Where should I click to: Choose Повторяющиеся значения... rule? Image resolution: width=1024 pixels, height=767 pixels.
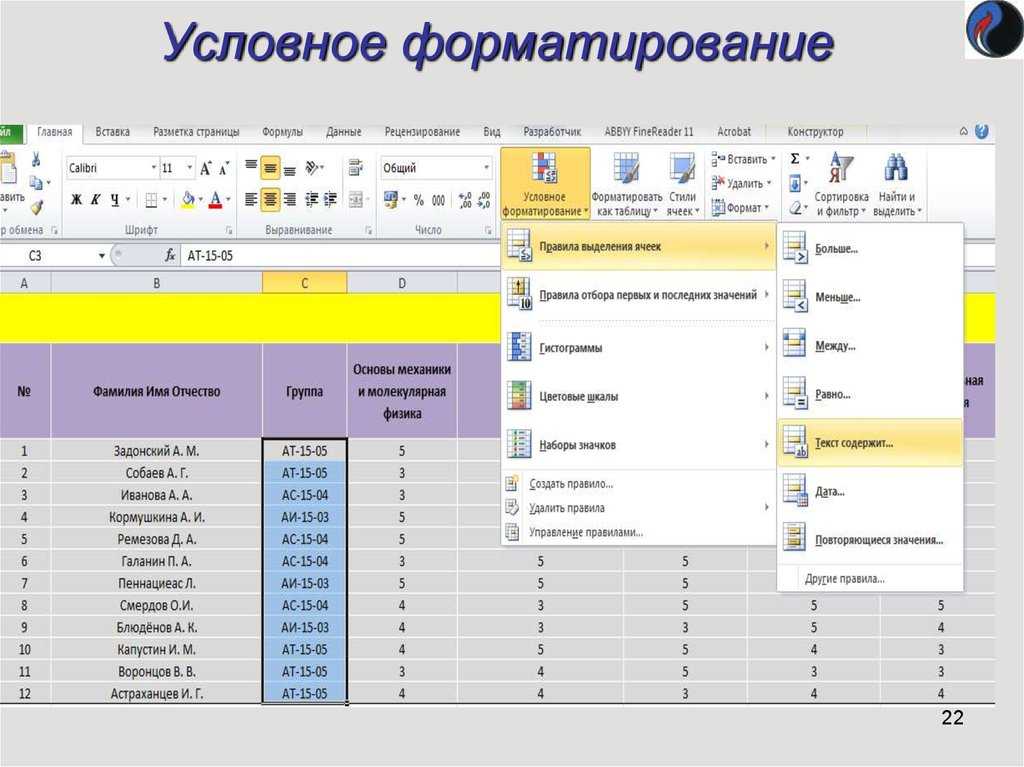[870, 540]
